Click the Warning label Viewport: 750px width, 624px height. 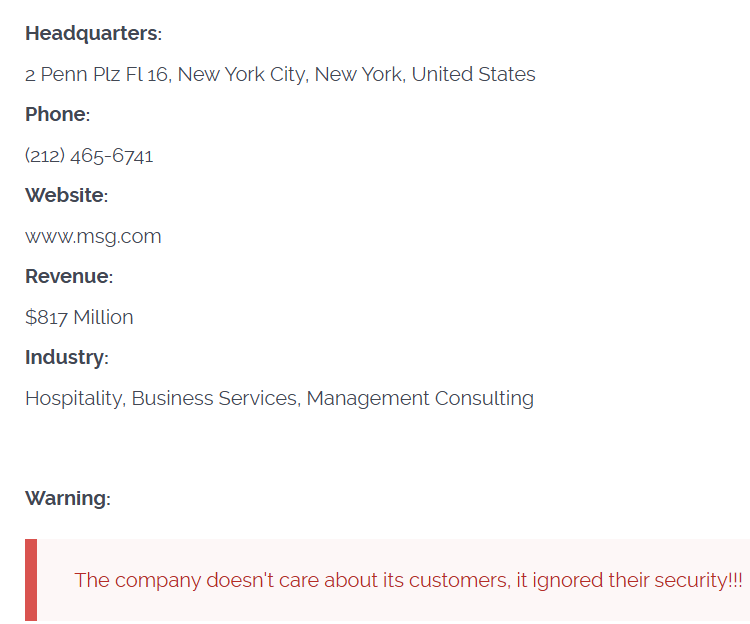tap(66, 498)
